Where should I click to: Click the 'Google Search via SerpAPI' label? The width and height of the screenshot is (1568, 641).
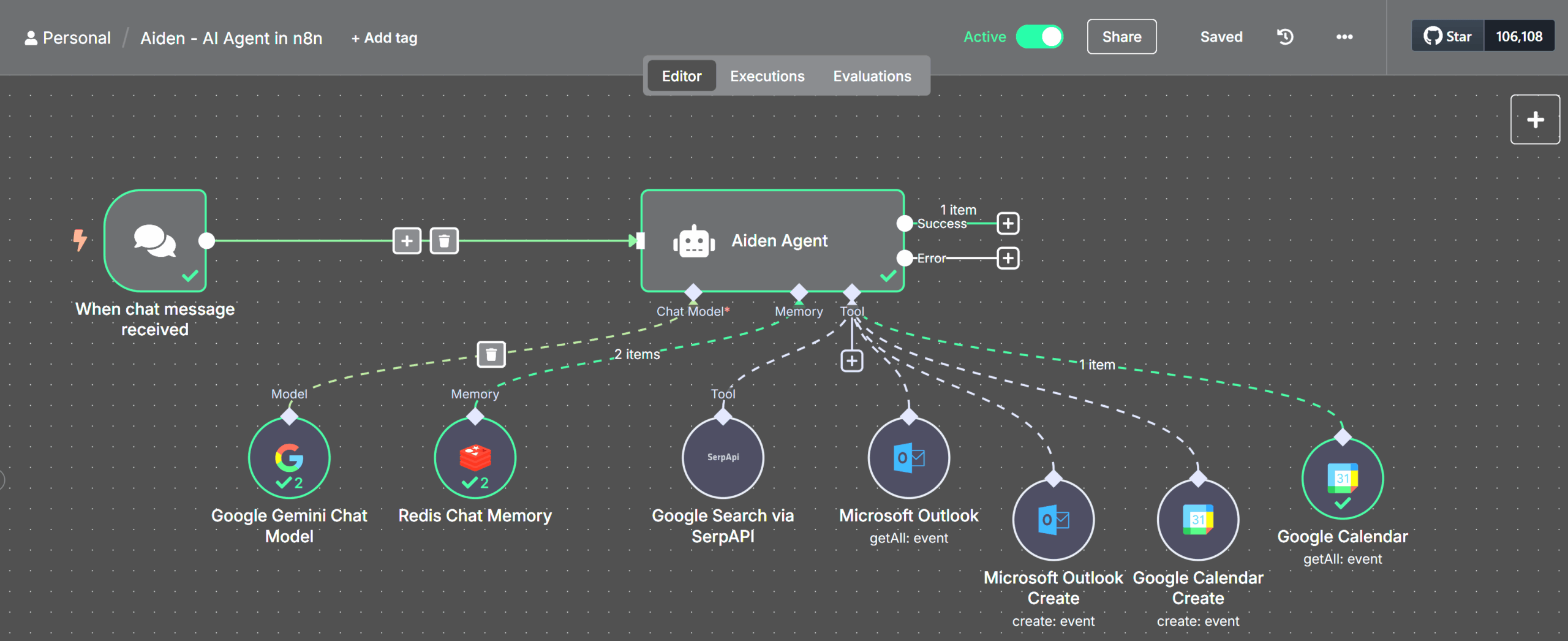(x=723, y=526)
